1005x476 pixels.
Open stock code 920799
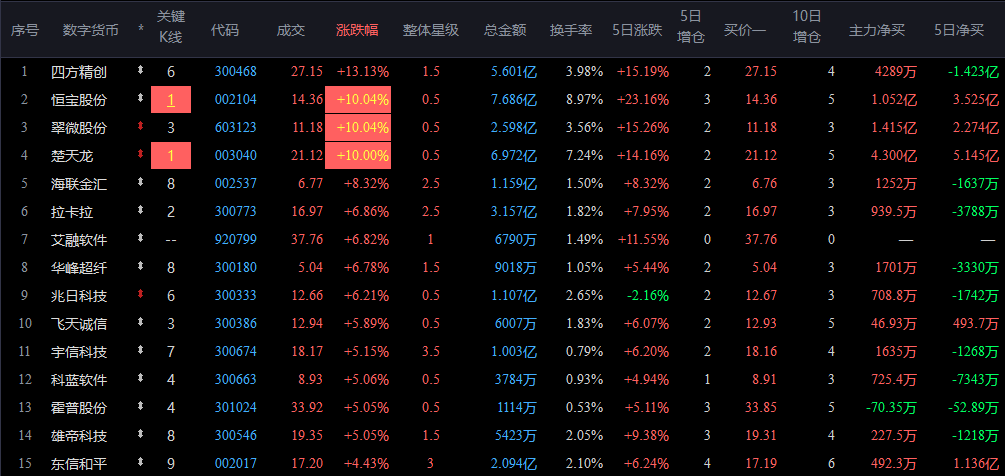click(x=235, y=240)
